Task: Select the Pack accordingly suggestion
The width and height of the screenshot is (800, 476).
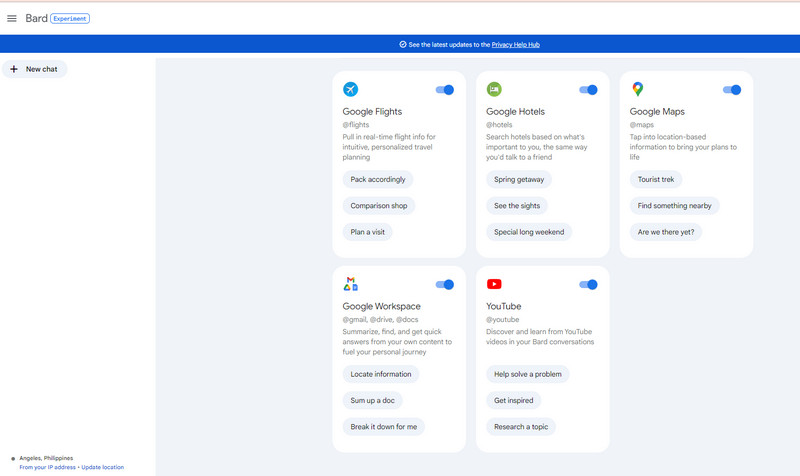Action: pos(378,180)
